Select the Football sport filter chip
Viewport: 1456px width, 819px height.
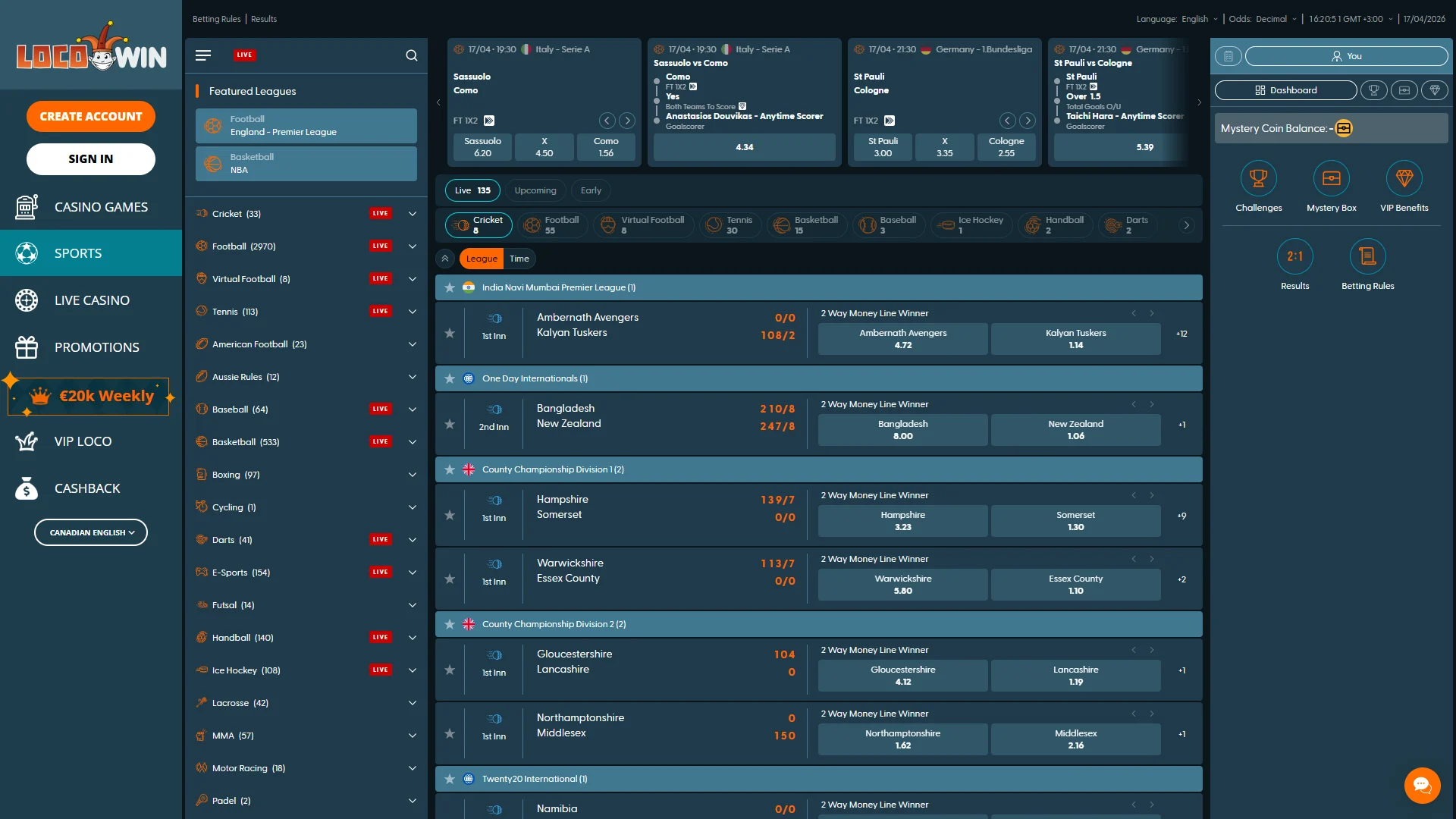tap(553, 225)
